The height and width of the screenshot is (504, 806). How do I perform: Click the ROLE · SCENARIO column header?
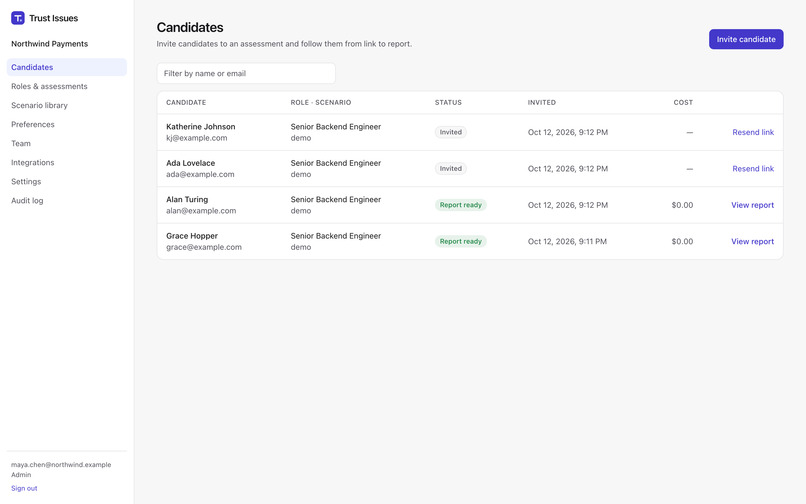click(321, 102)
